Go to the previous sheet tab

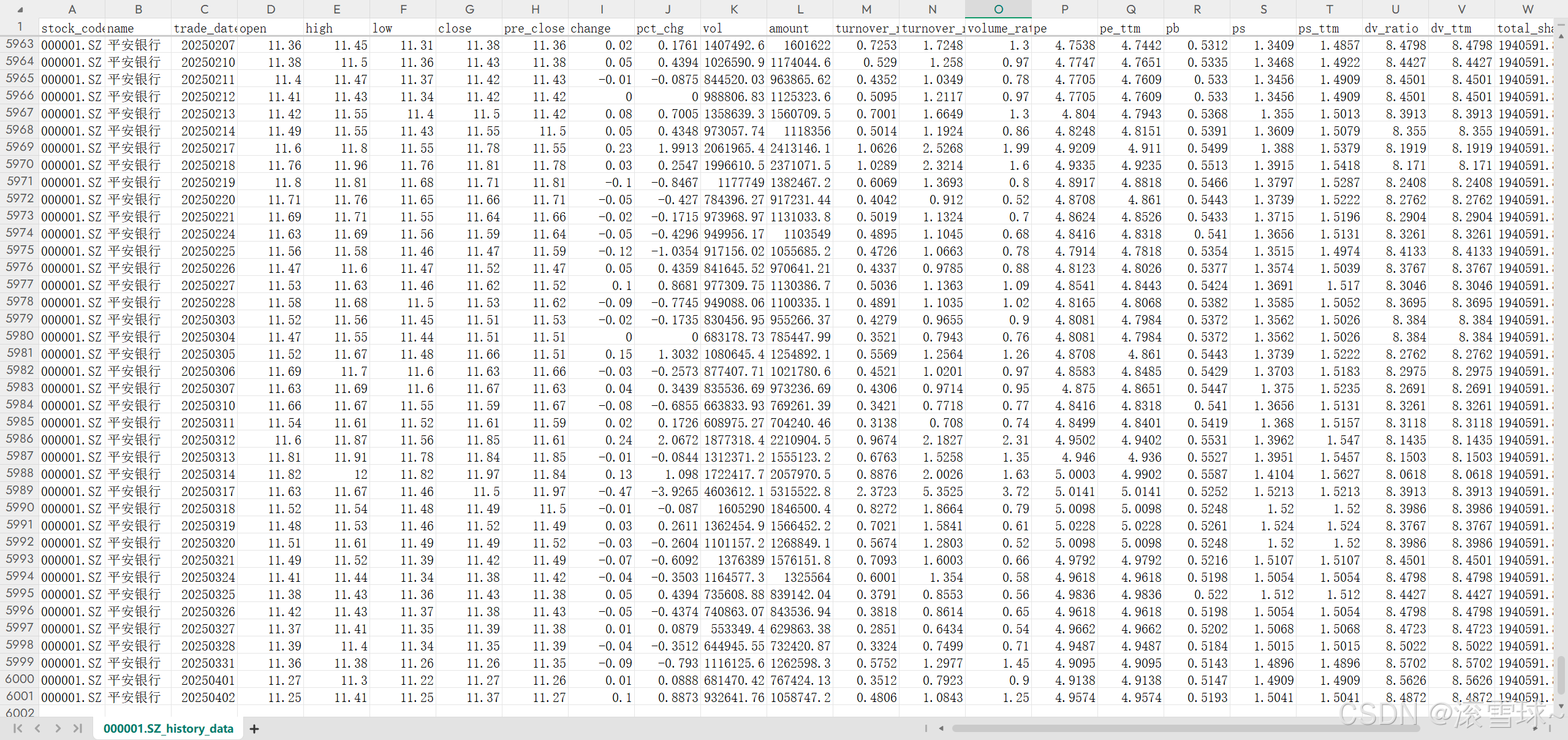point(37,728)
